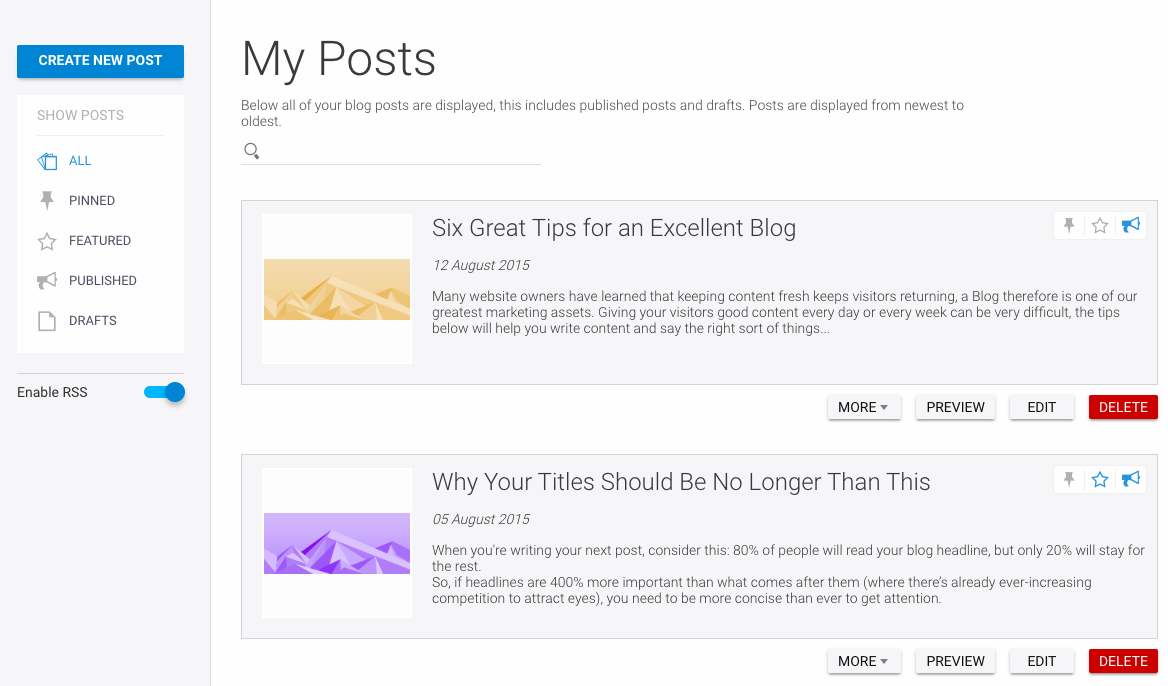Click the page icon beside Drafts filter
Screen dimensions: 1168x686
[x=47, y=321]
